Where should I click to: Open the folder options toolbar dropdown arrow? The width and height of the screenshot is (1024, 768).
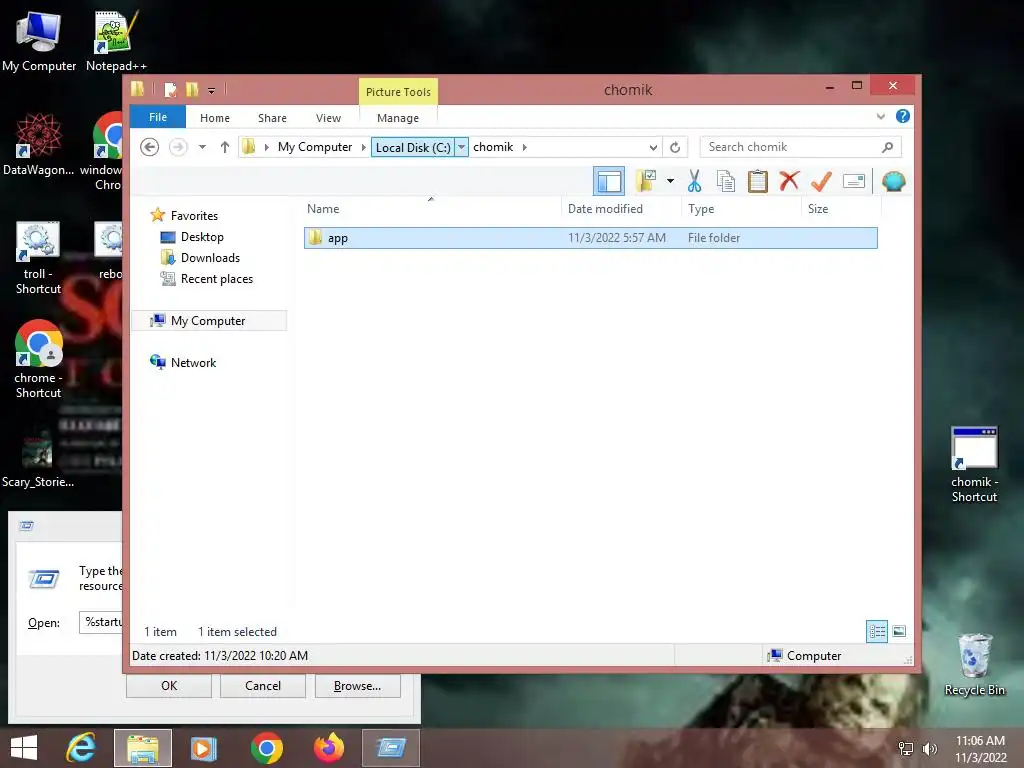(x=670, y=181)
